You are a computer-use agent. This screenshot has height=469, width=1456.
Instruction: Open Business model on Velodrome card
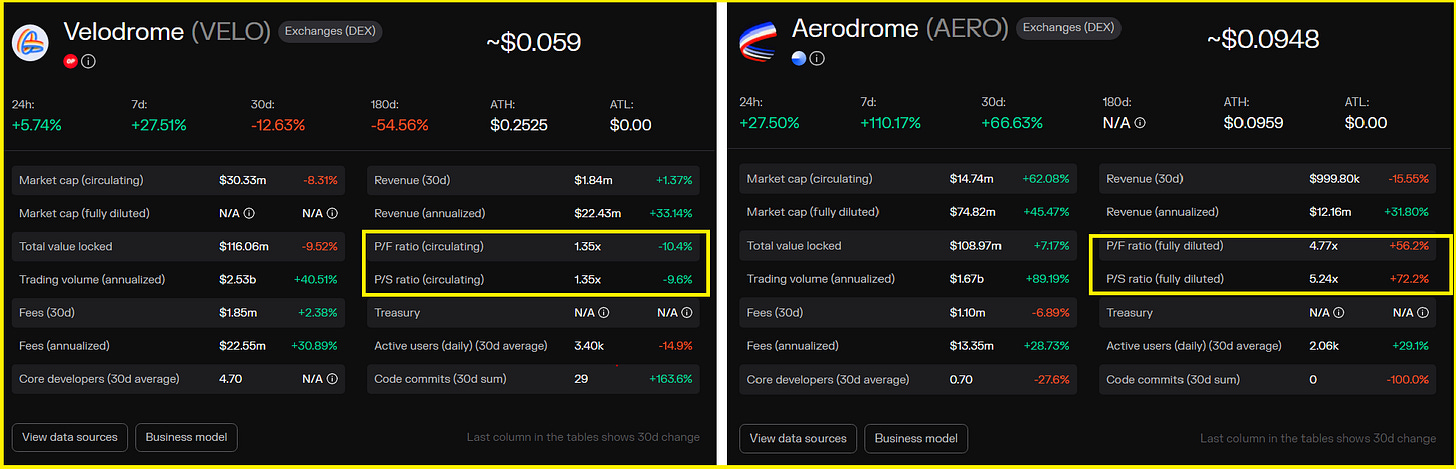tap(186, 437)
